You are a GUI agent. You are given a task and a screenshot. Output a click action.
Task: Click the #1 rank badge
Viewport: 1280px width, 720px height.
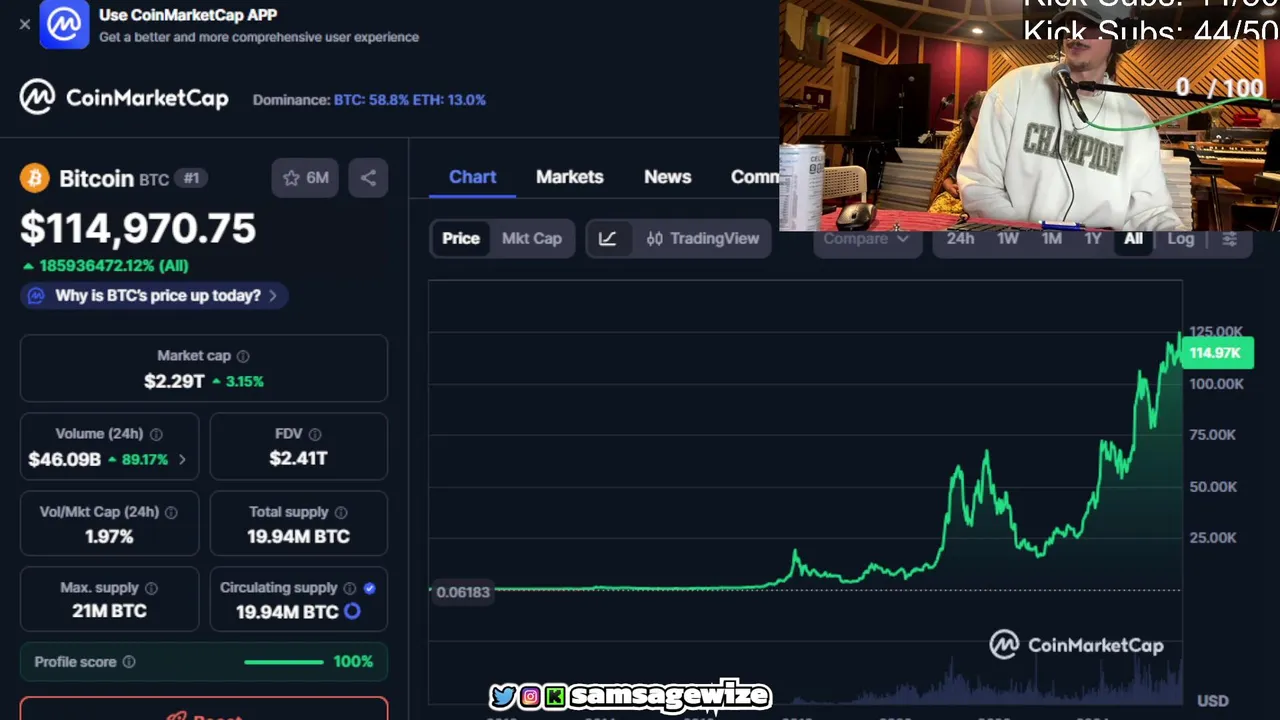click(191, 178)
